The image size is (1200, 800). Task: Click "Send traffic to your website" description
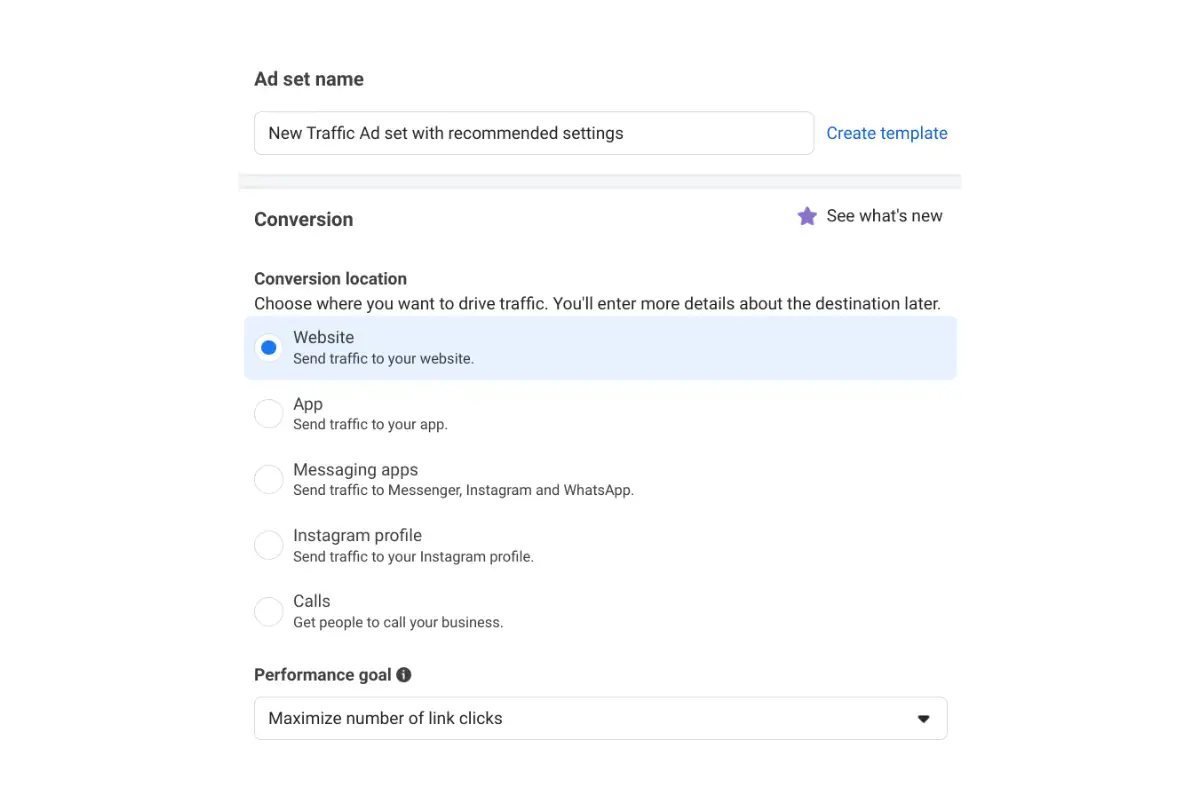[383, 358]
